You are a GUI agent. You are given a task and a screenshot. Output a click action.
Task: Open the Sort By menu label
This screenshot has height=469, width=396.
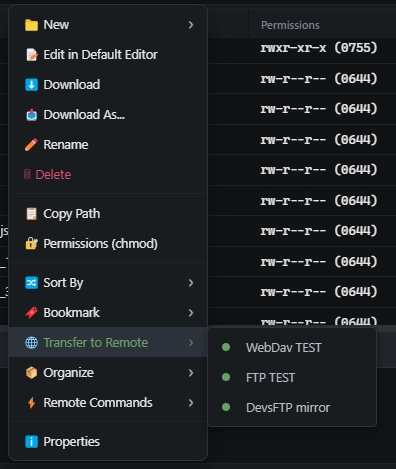[x=63, y=283]
